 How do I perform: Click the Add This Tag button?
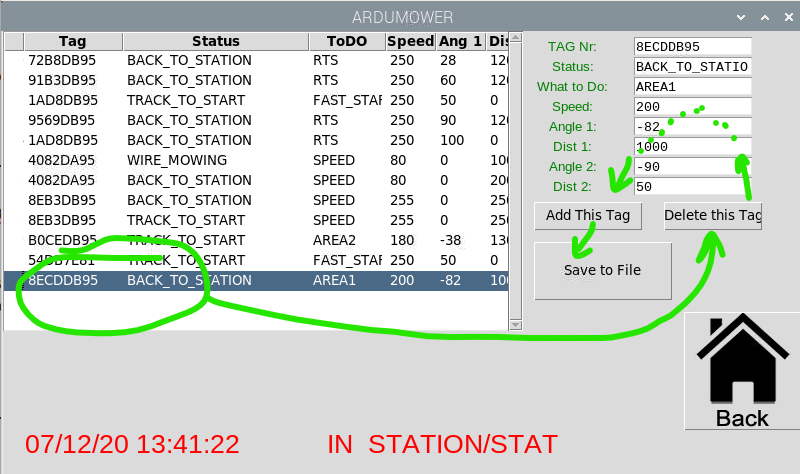click(588, 216)
